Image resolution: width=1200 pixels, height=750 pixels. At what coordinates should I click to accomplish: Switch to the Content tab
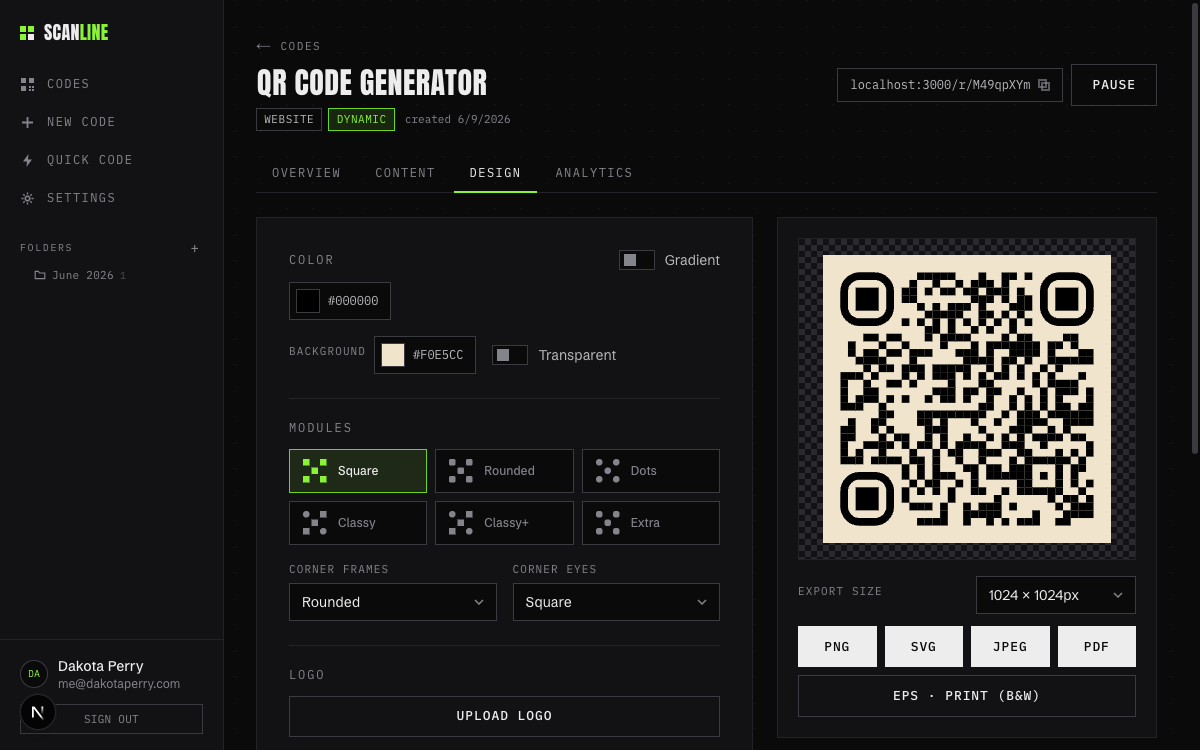tap(405, 173)
